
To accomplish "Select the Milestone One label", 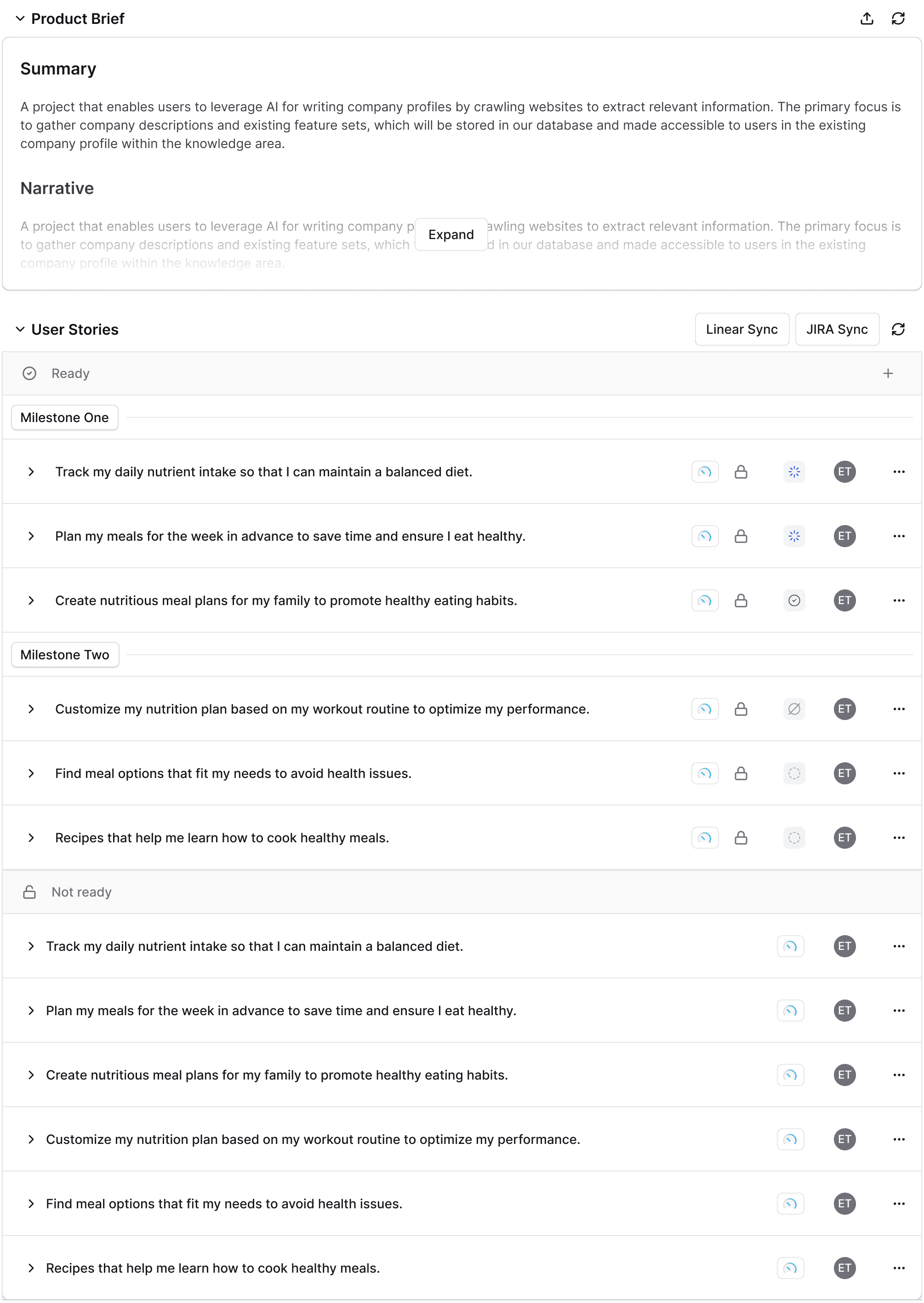I will (64, 417).
